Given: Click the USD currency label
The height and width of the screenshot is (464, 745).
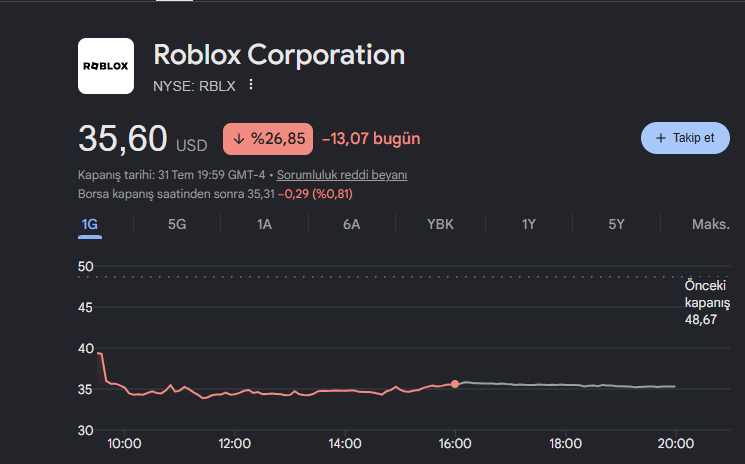Looking at the screenshot, I should (x=191, y=145).
